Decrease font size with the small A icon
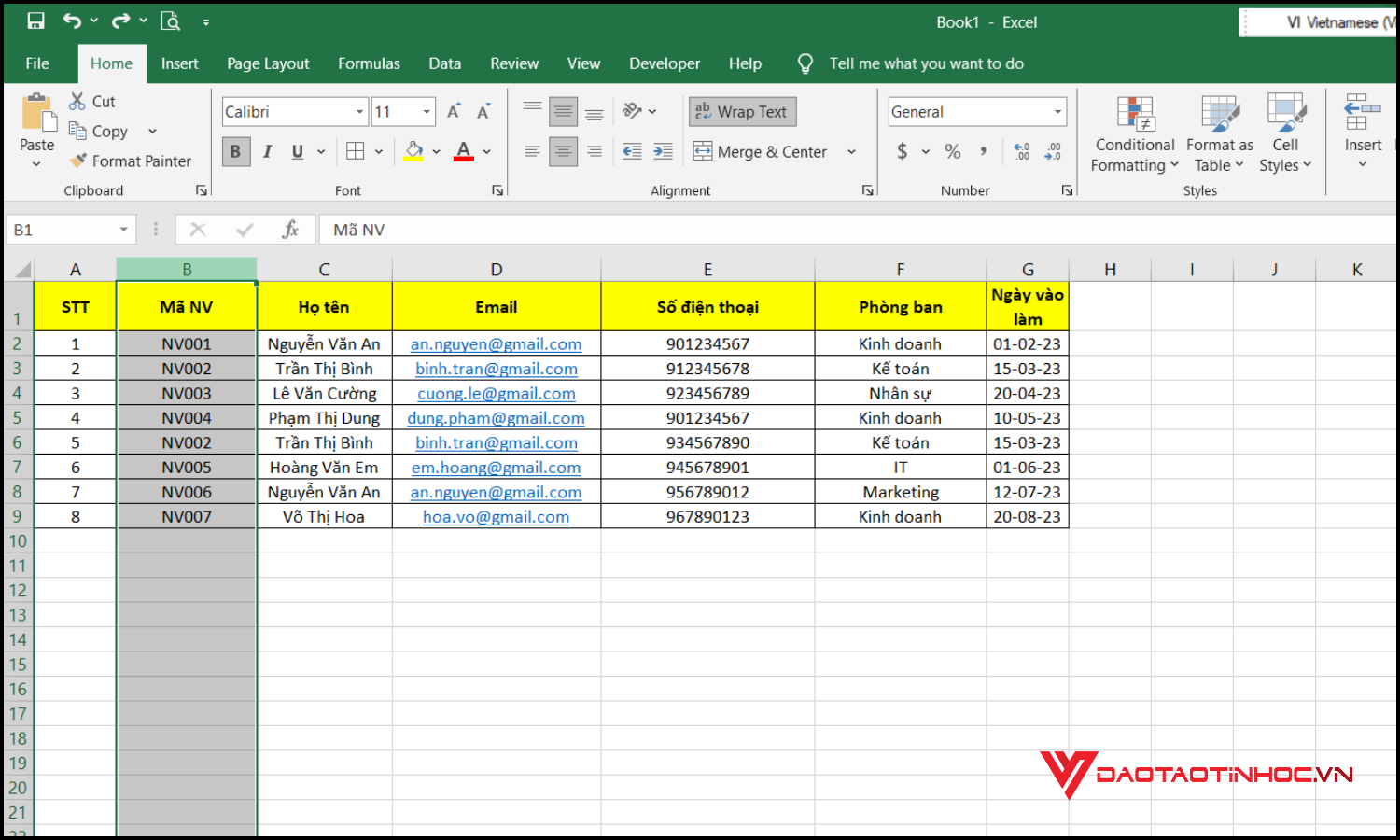Screen dimensions: 1400x840 pos(483,111)
